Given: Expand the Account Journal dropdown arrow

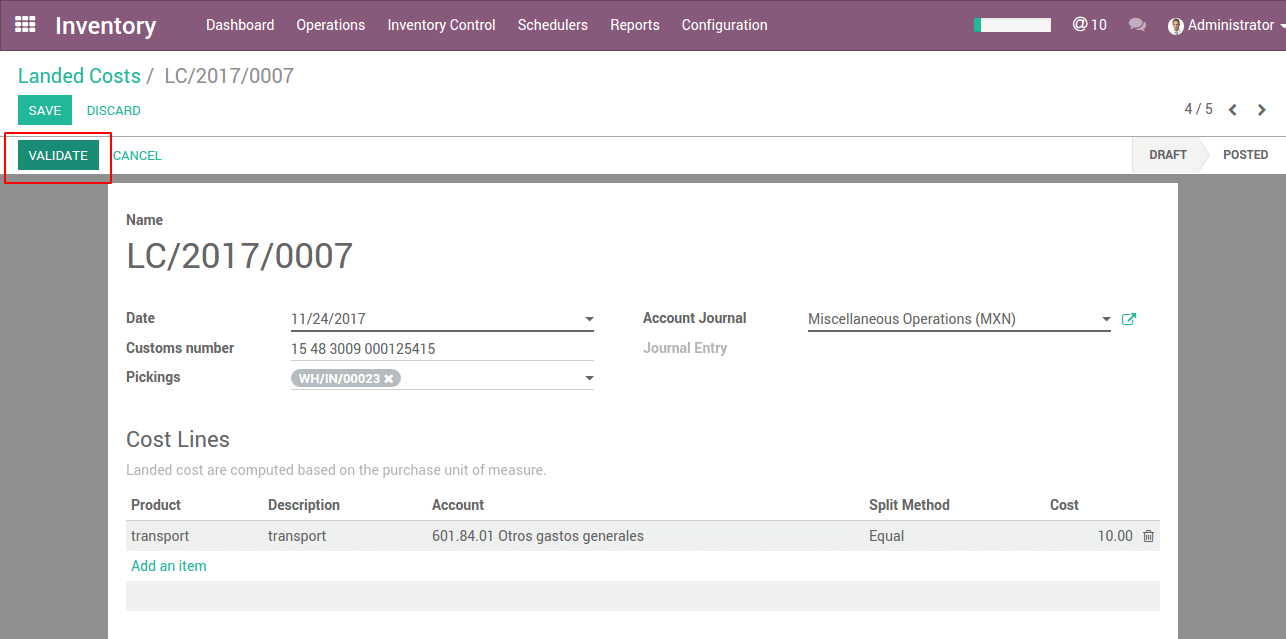Looking at the screenshot, I should [x=1106, y=320].
